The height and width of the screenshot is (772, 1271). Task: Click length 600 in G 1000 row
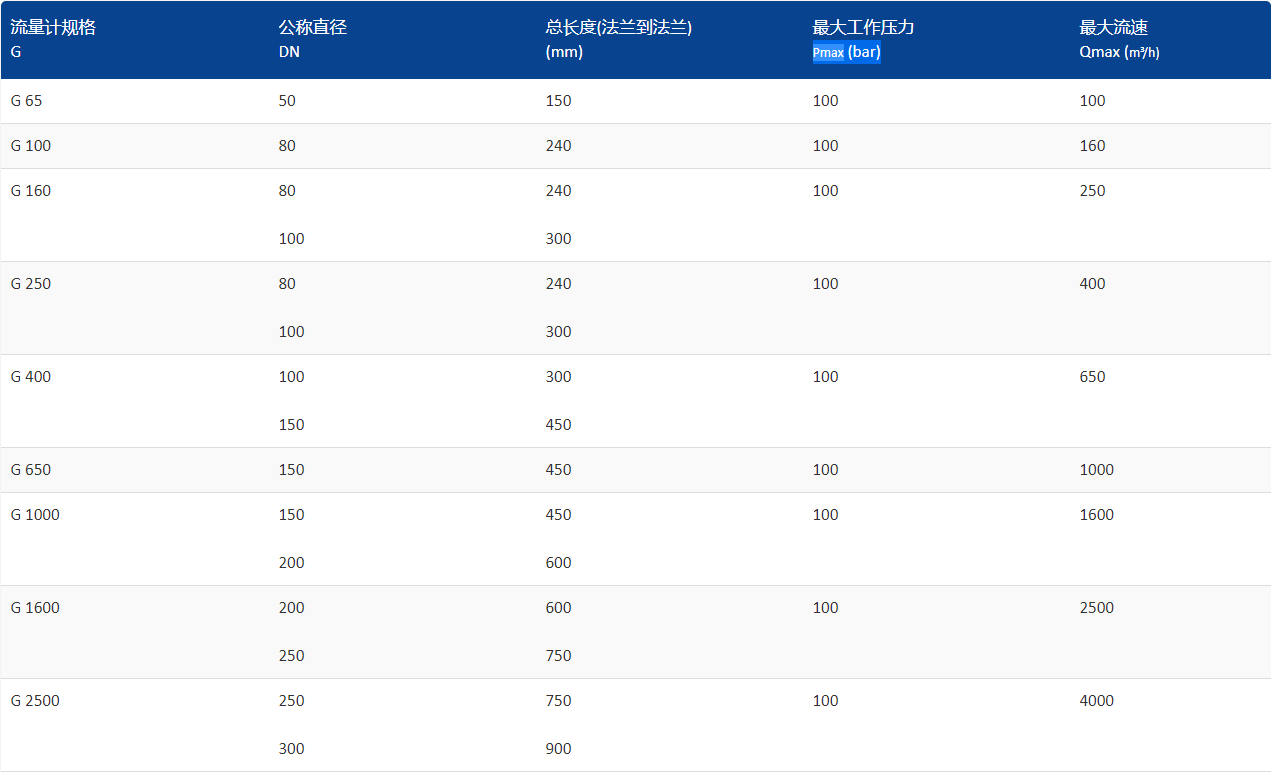[558, 563]
